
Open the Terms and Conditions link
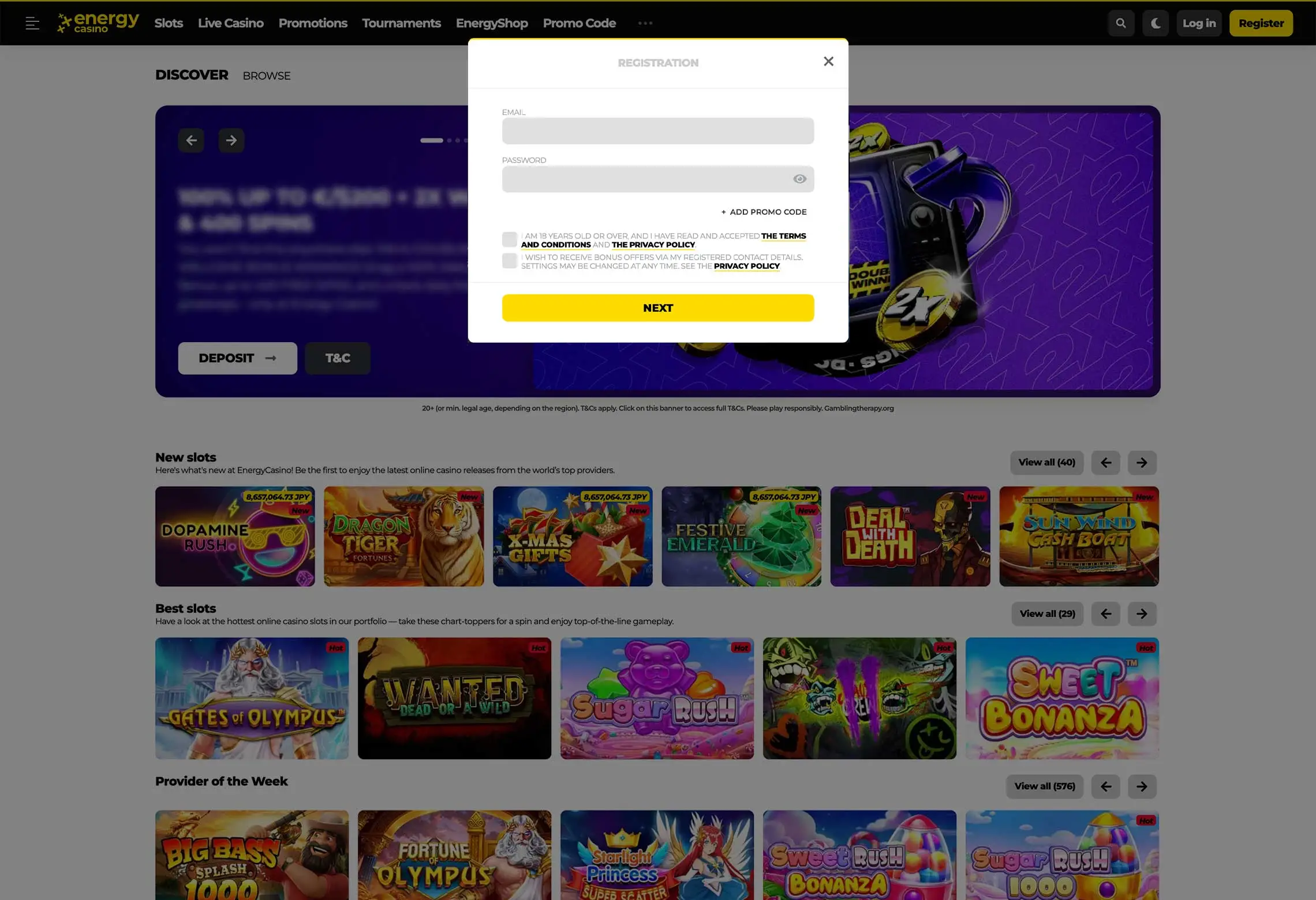(663, 240)
